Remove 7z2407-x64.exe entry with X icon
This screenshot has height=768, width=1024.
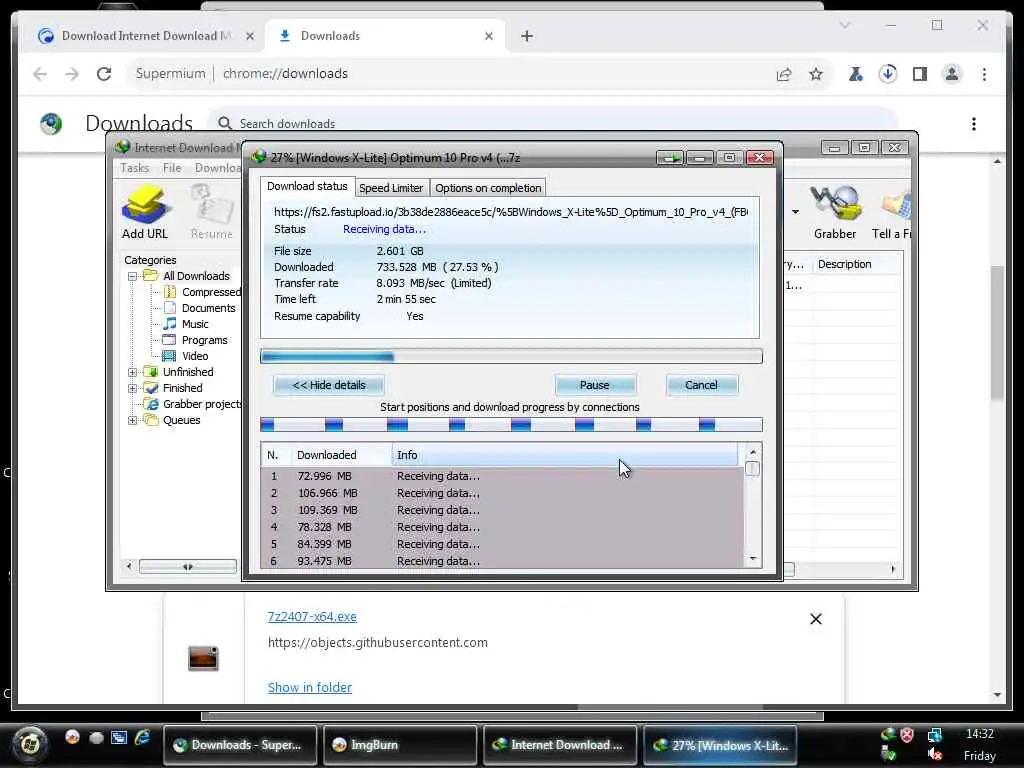tap(816, 618)
